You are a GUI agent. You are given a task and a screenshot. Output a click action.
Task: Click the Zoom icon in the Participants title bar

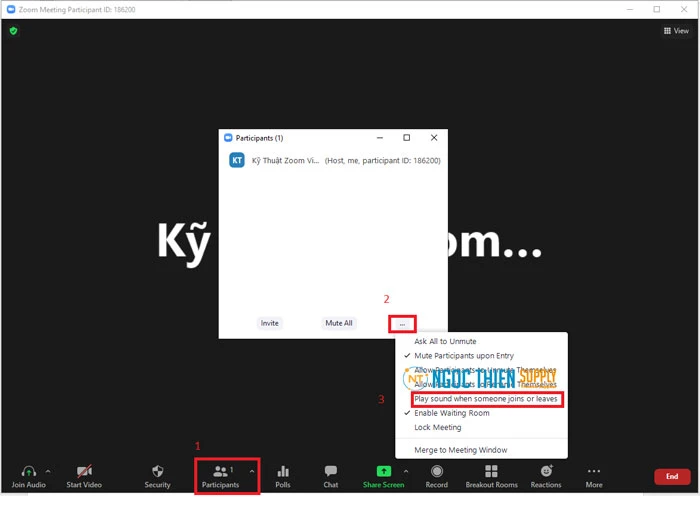(x=228, y=138)
